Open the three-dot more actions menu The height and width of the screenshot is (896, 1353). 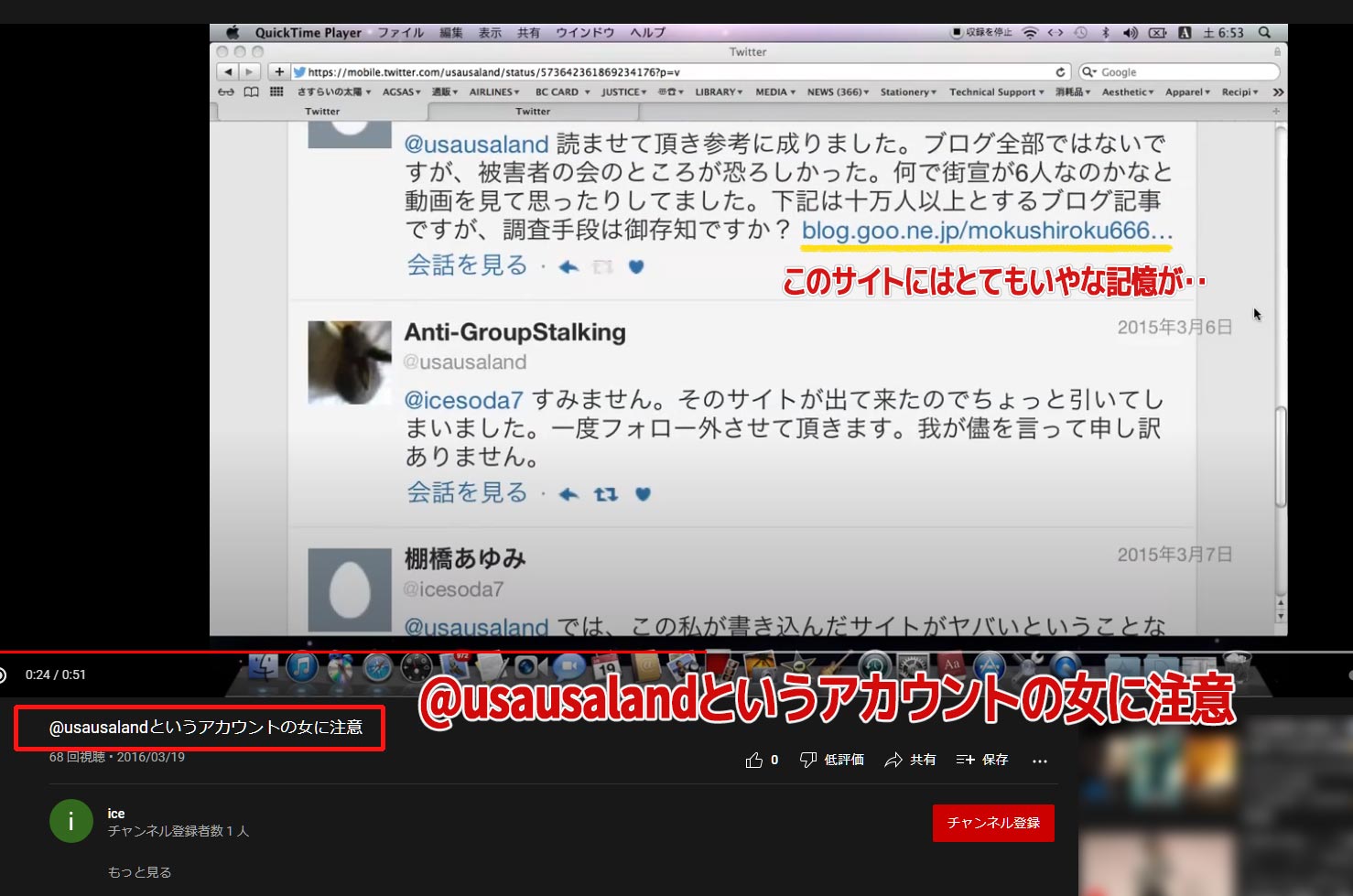coord(1040,761)
